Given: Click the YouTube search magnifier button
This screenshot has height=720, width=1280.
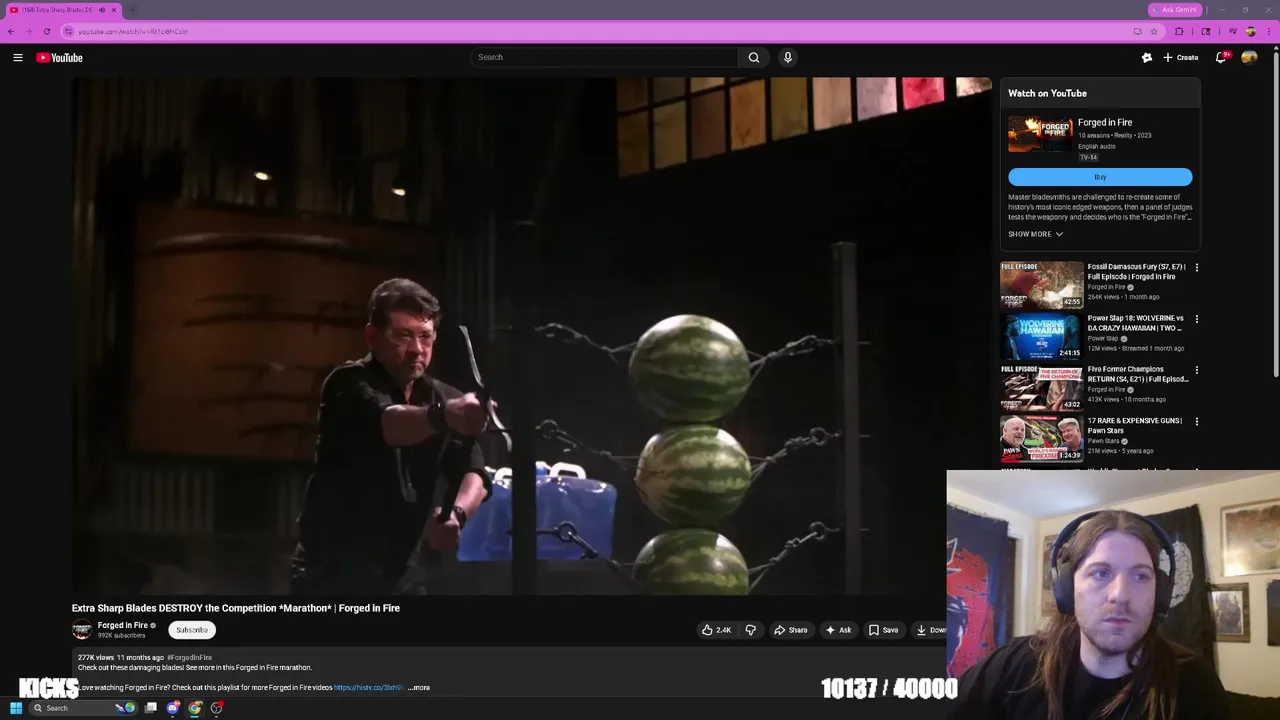Looking at the screenshot, I should (x=754, y=57).
